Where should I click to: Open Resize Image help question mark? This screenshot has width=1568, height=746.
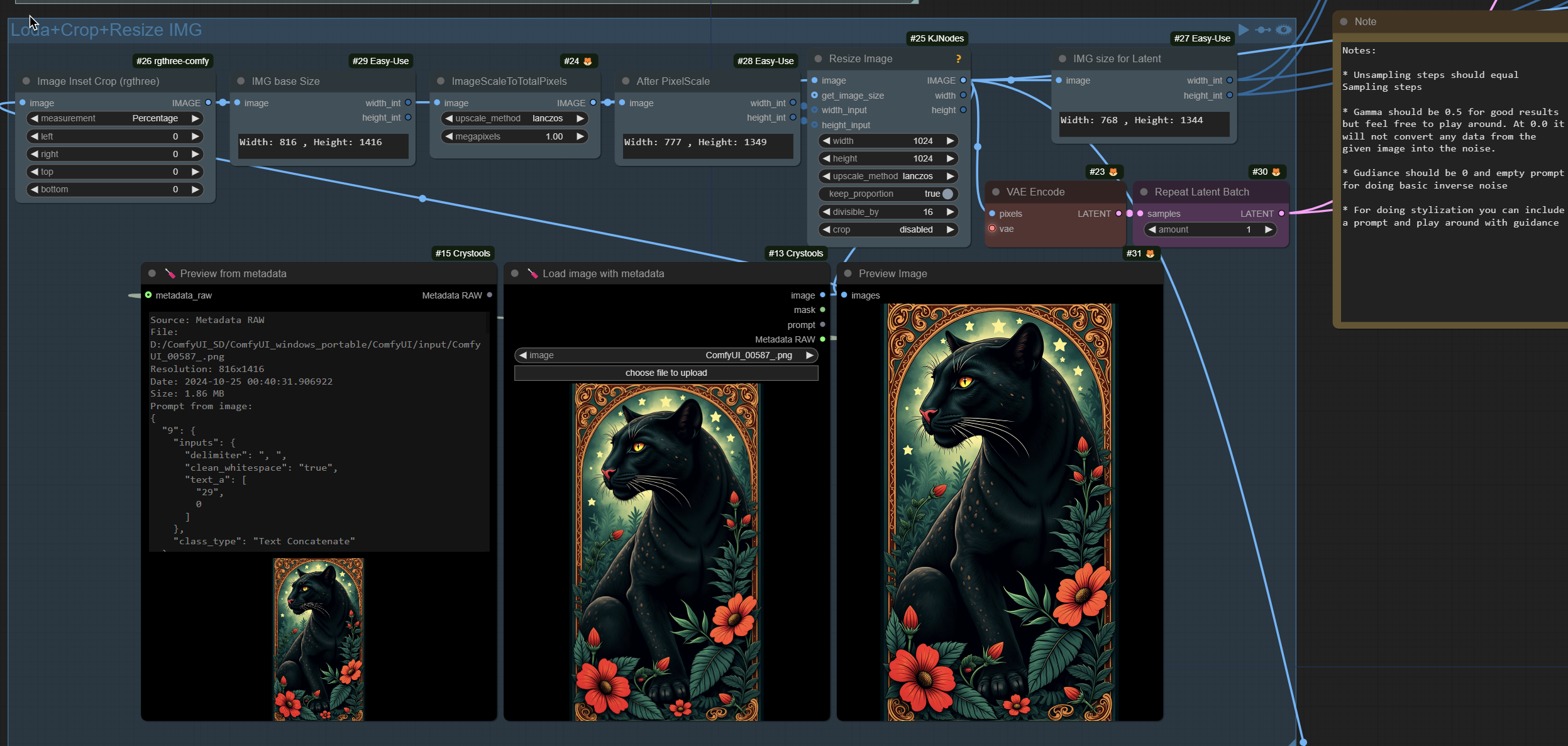tap(958, 58)
